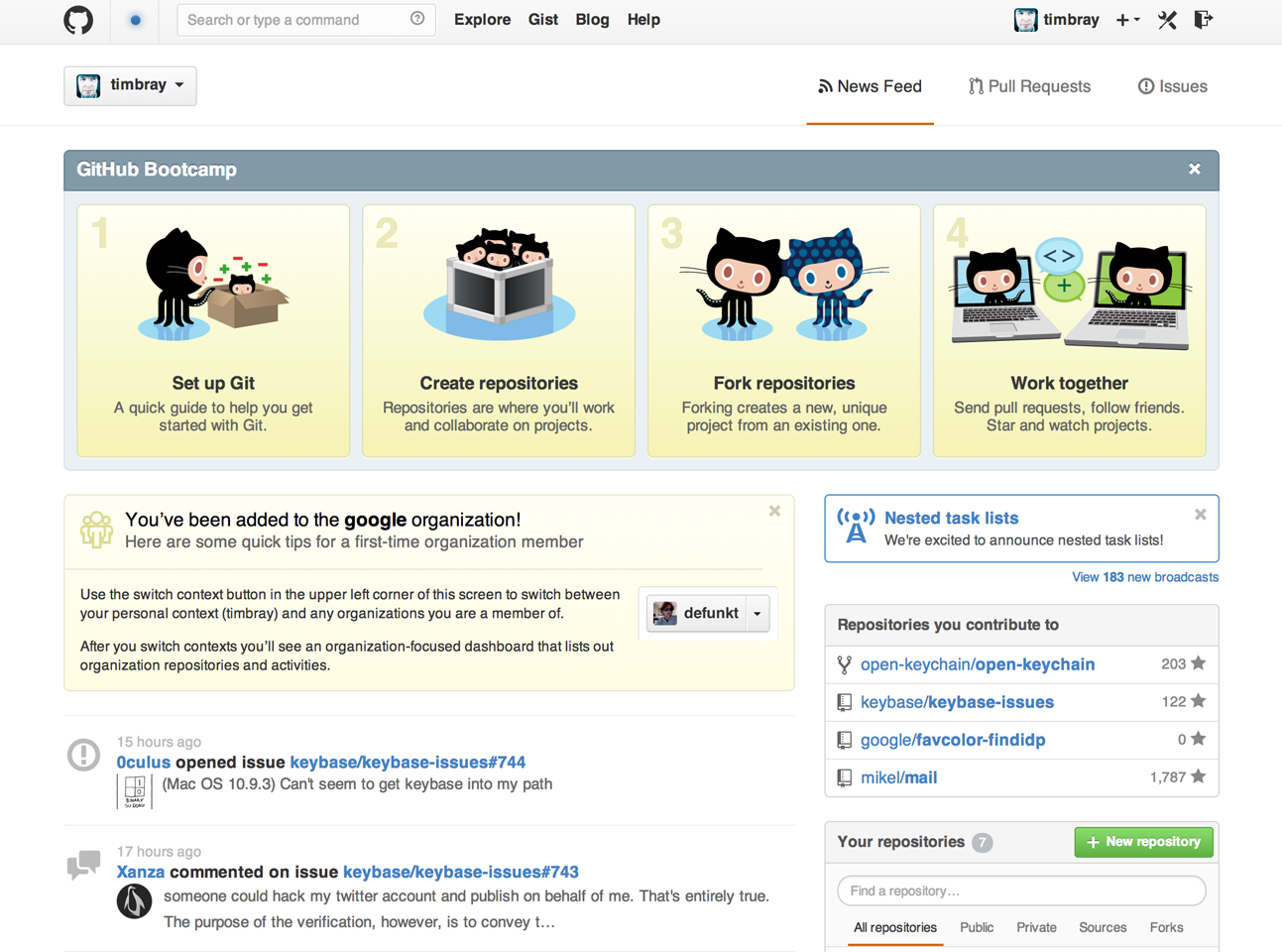
Task: Click timbray avatar in top bar
Action: [x=1025, y=20]
